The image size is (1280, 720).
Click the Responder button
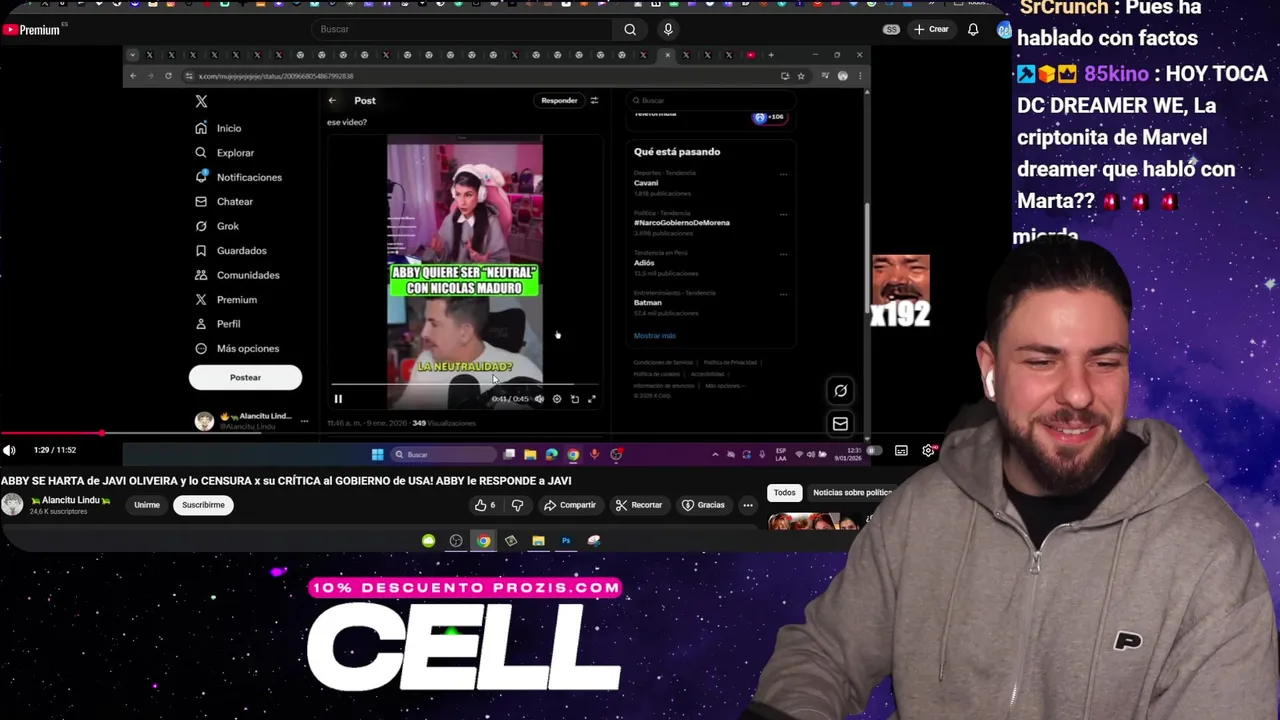tap(559, 100)
